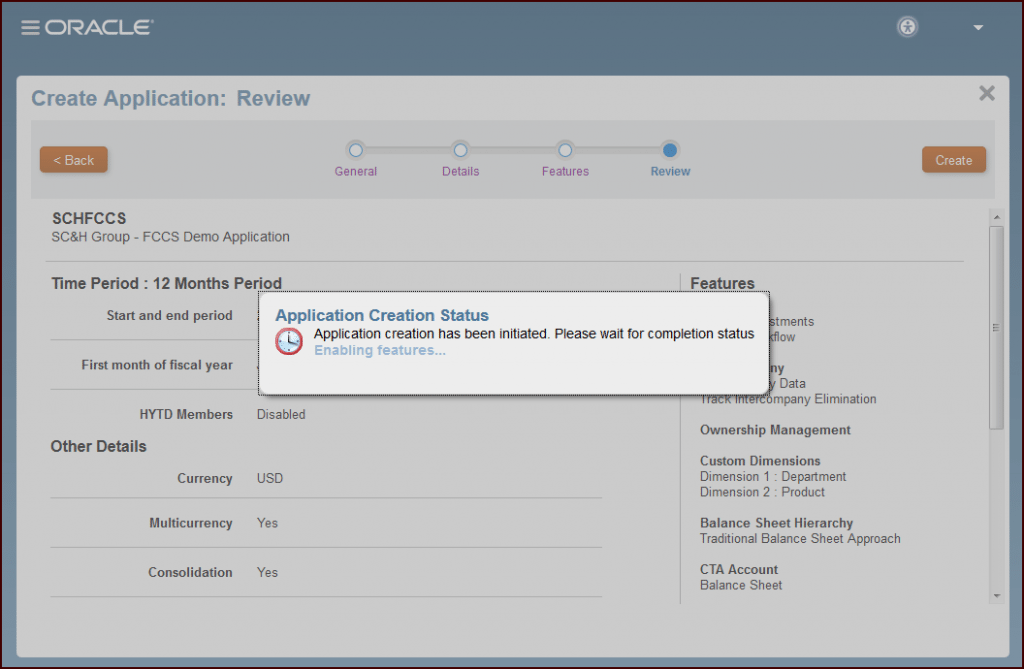Click the Enabling features progress text
Image resolution: width=1024 pixels, height=669 pixels.
[380, 350]
